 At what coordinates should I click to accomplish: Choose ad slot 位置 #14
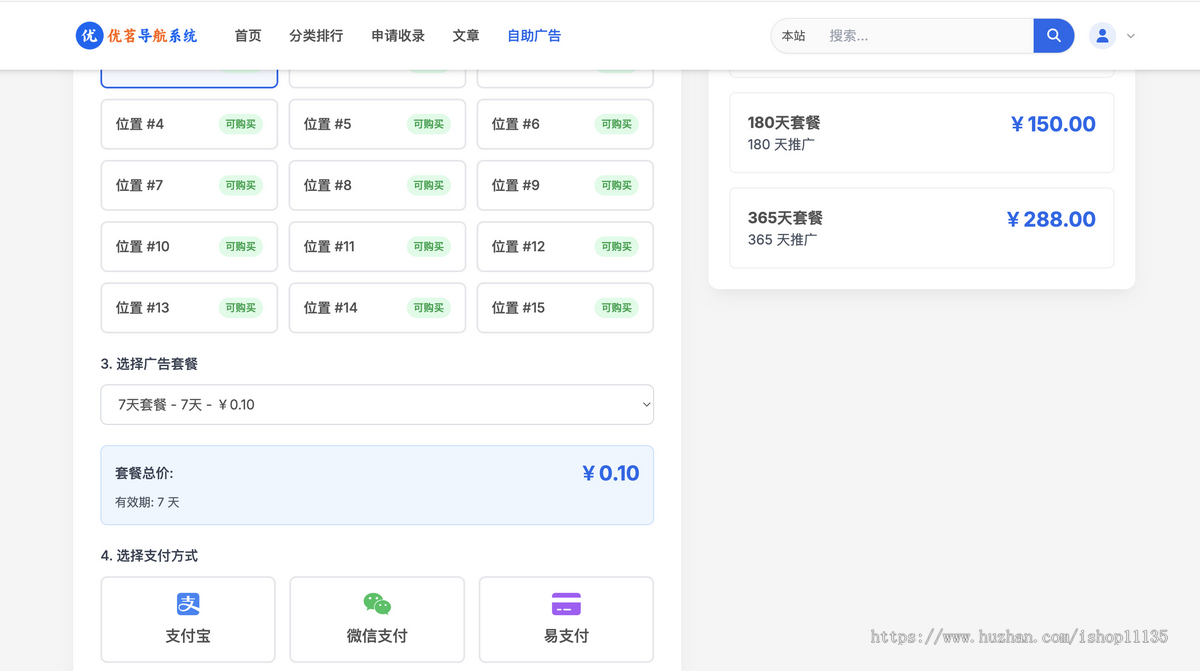coord(377,307)
